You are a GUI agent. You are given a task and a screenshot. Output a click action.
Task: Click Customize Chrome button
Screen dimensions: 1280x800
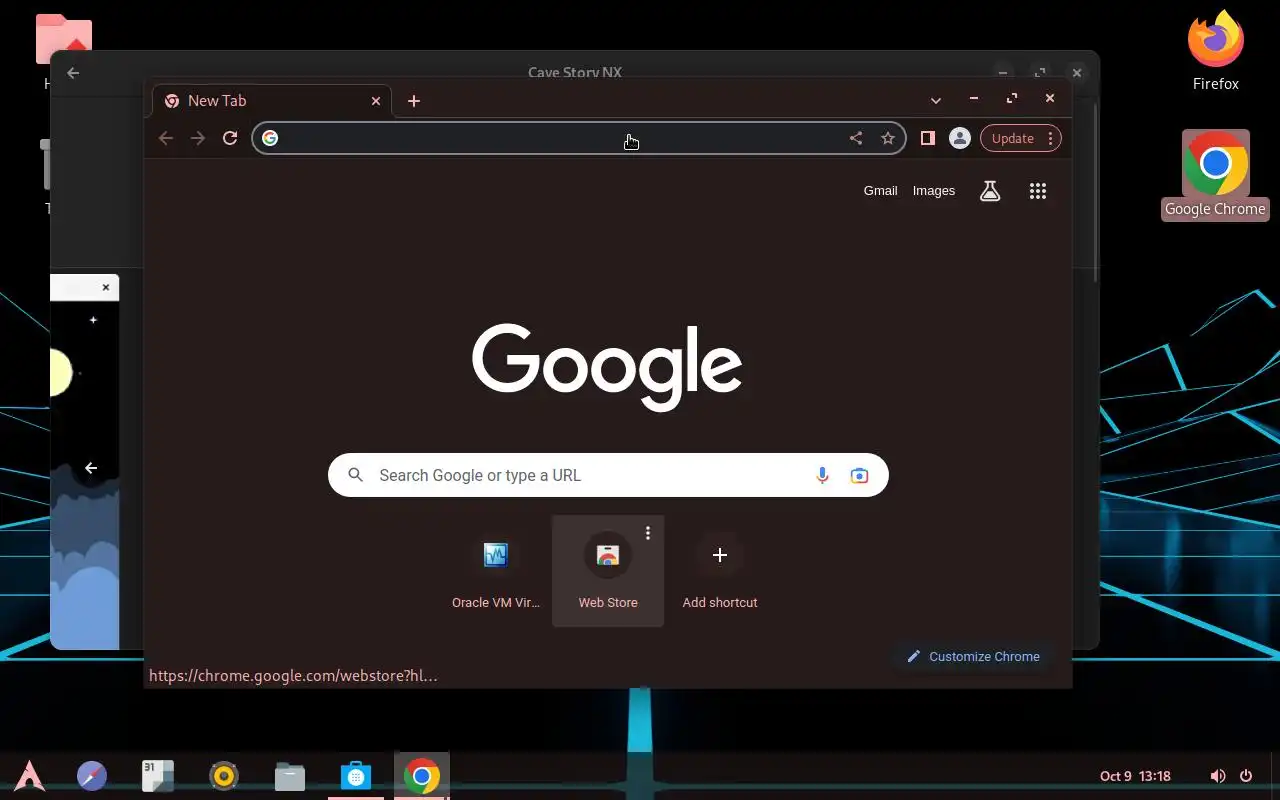(973, 657)
